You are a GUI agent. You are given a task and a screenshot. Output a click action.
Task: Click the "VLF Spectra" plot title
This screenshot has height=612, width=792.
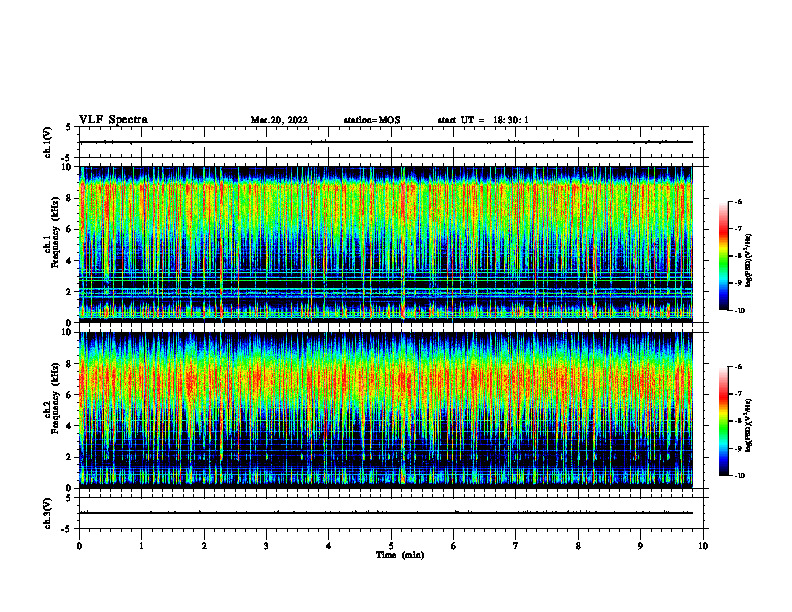pos(114,120)
